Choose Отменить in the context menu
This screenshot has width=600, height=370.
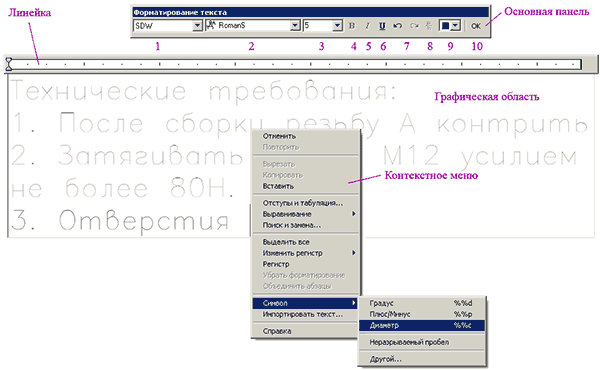305,136
